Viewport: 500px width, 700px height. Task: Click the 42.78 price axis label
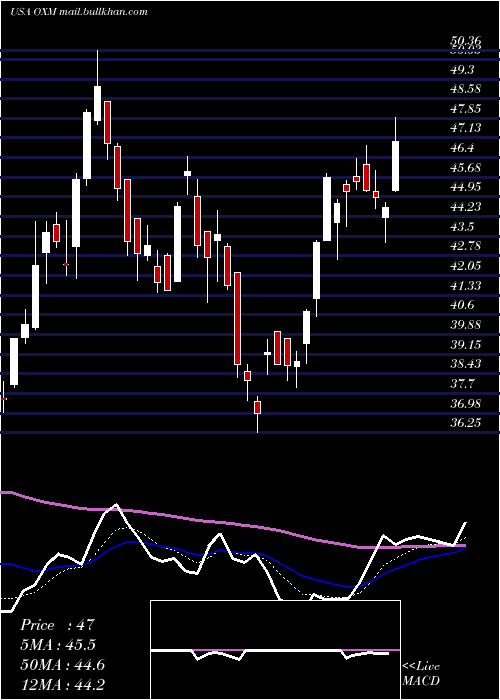point(466,246)
